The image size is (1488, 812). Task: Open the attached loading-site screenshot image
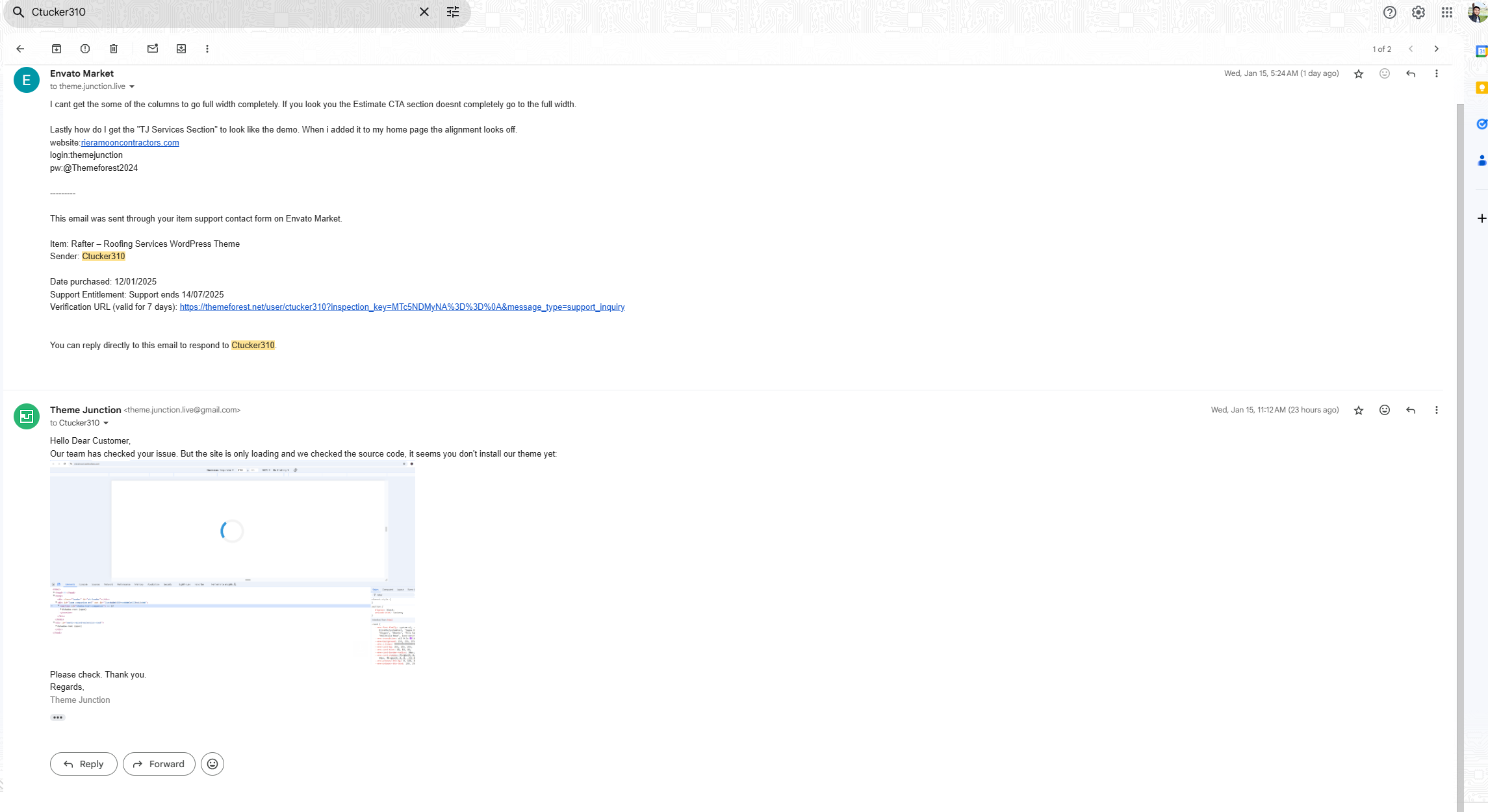[x=233, y=563]
